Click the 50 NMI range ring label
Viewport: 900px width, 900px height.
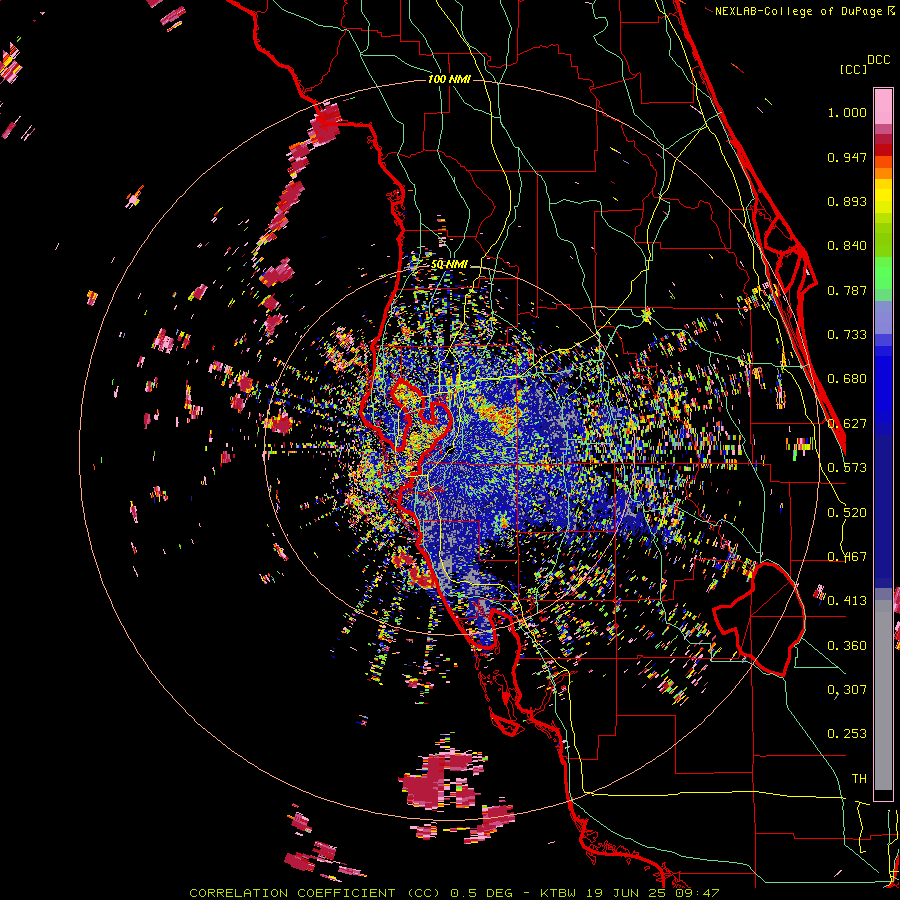449,265
